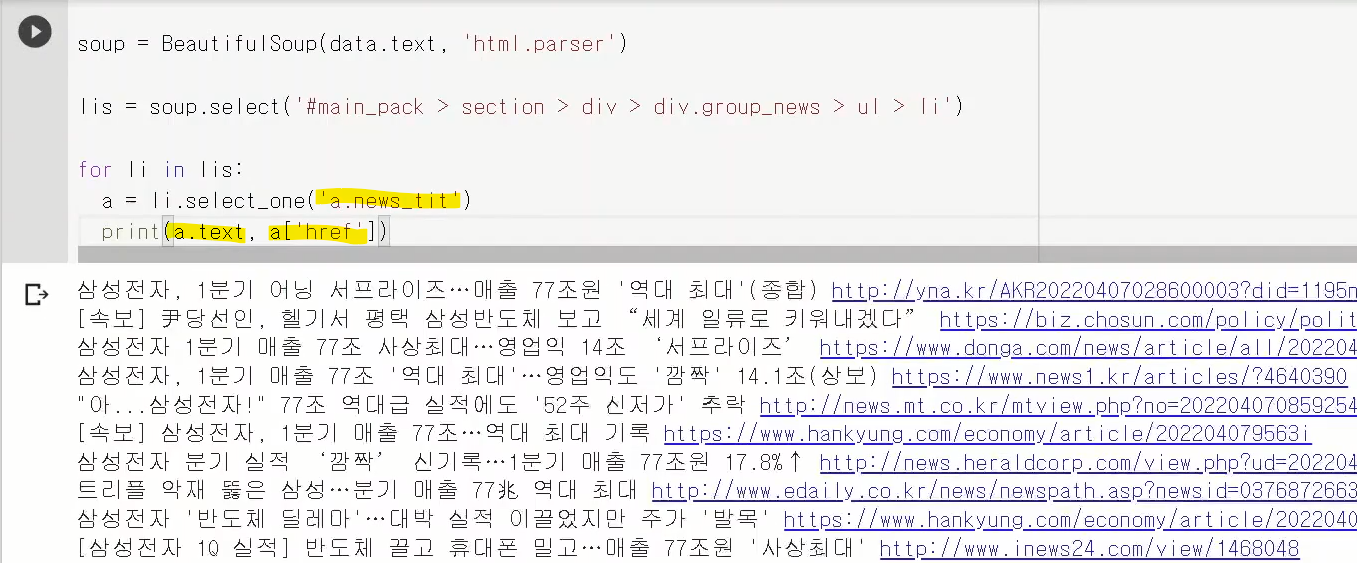Open the news.heraldcorp.com view link

pyautogui.click(x=1088, y=463)
